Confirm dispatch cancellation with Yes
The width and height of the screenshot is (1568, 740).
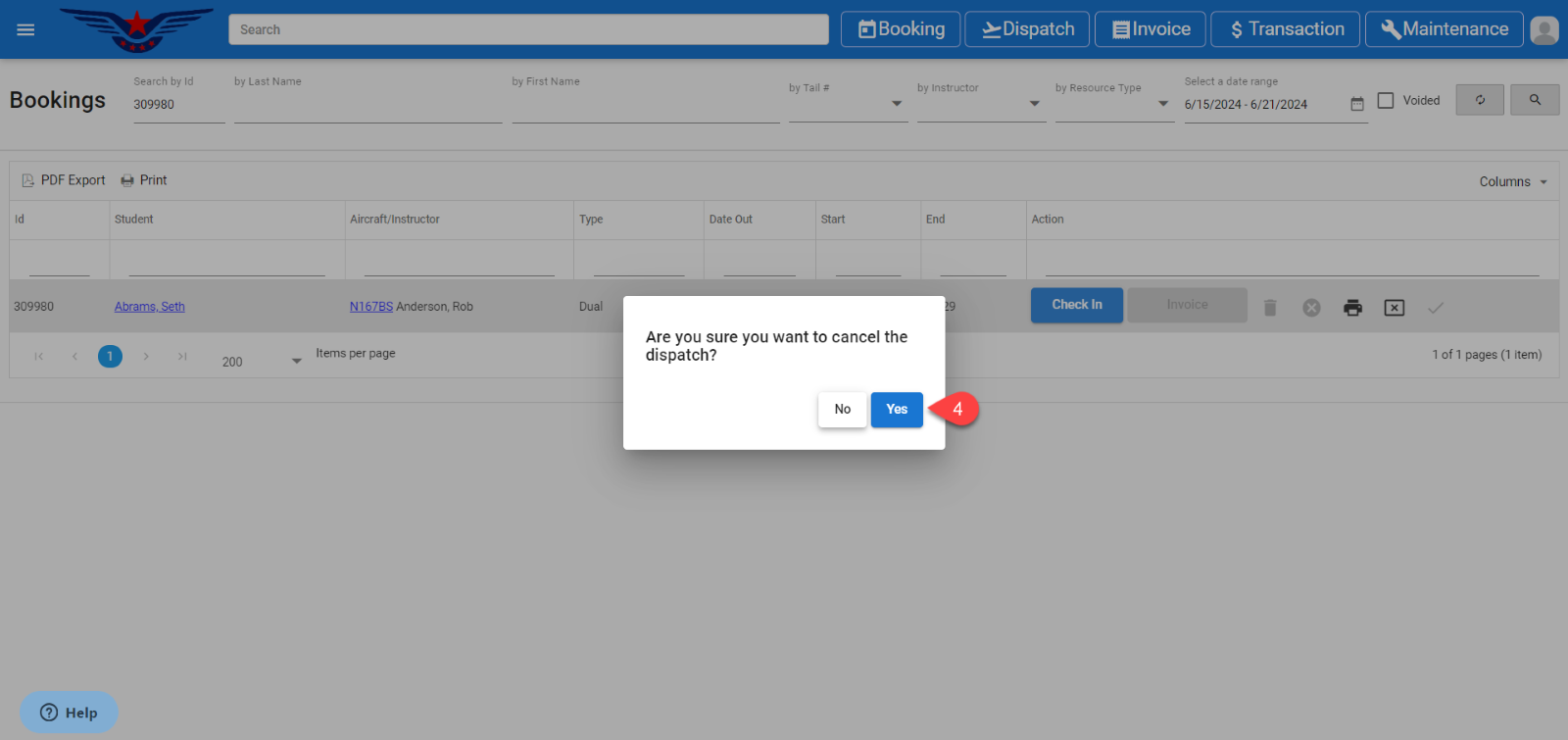click(896, 410)
